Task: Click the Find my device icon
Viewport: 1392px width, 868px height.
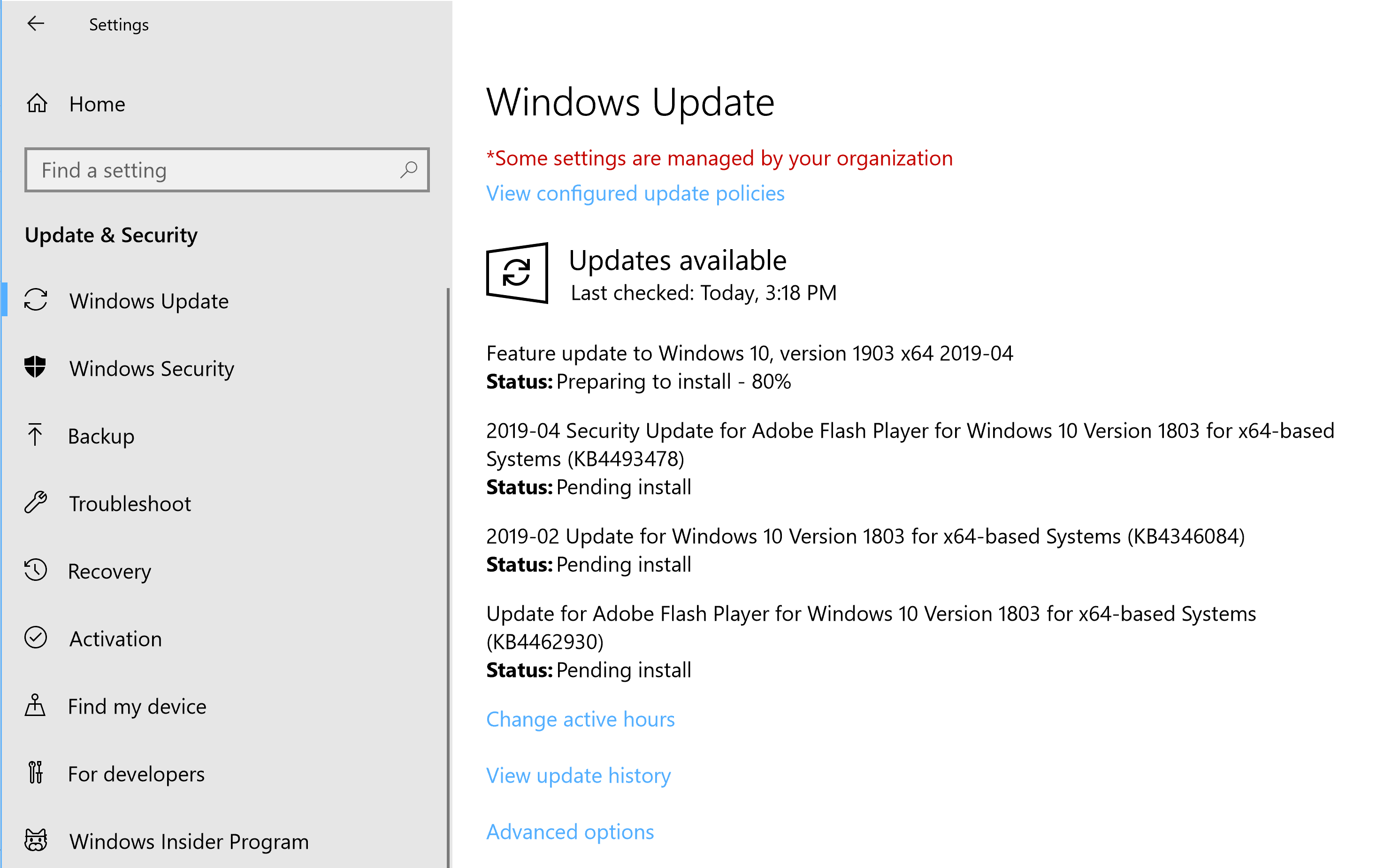Action: (x=35, y=706)
